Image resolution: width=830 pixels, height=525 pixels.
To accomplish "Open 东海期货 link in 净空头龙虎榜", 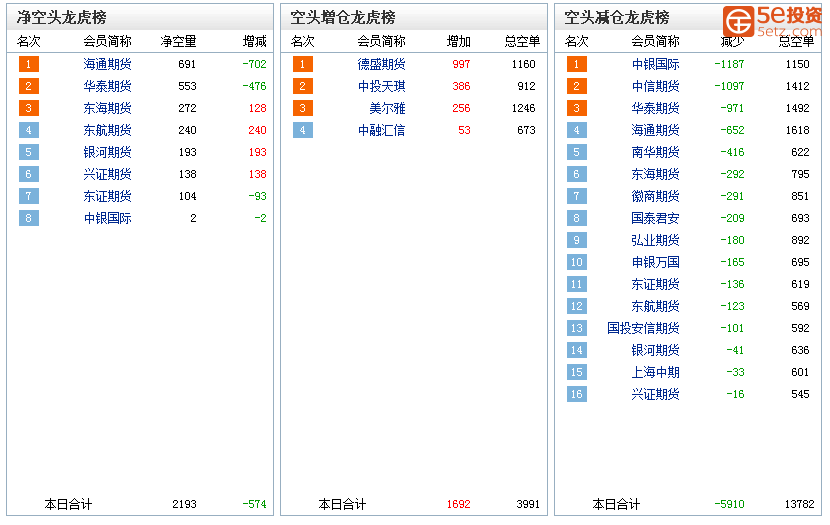I will [x=107, y=108].
